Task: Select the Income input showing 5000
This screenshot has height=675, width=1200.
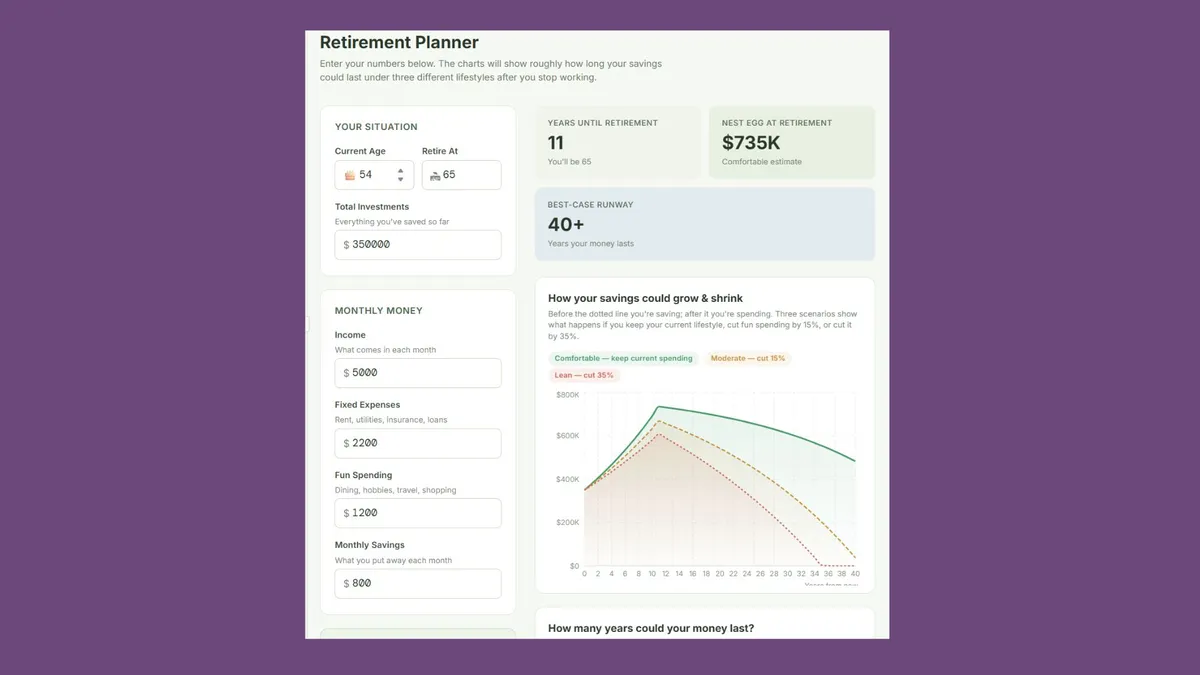Action: [418, 373]
